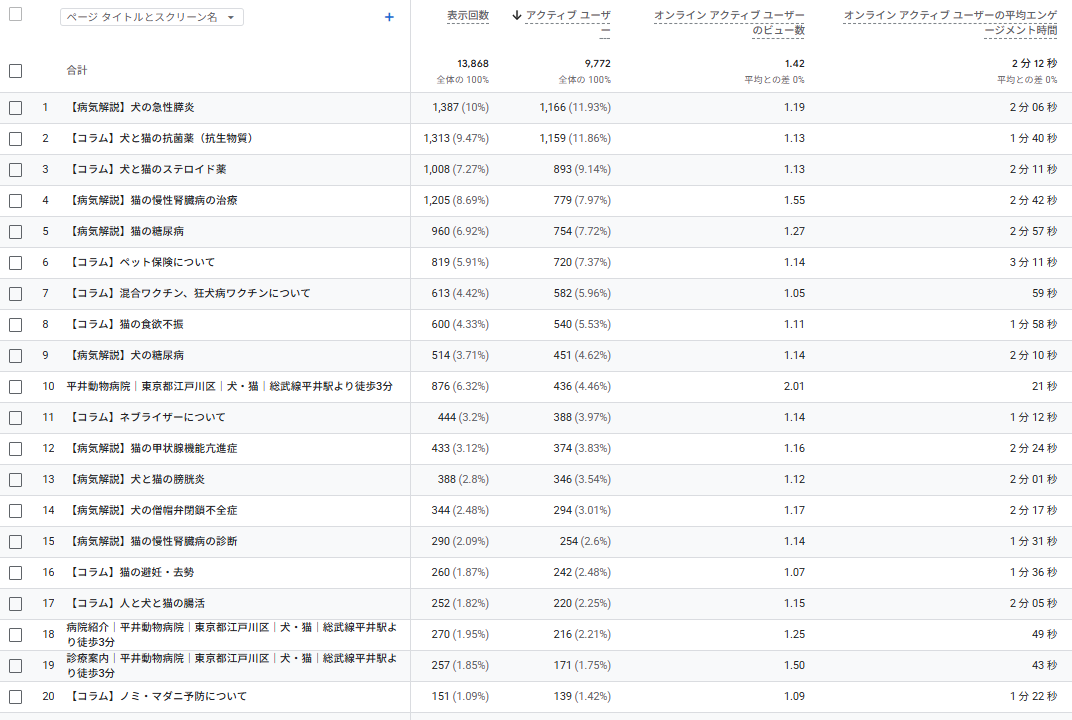Click the views cell 1,387 (10%)
Image resolution: width=1072 pixels, height=720 pixels.
tap(461, 107)
